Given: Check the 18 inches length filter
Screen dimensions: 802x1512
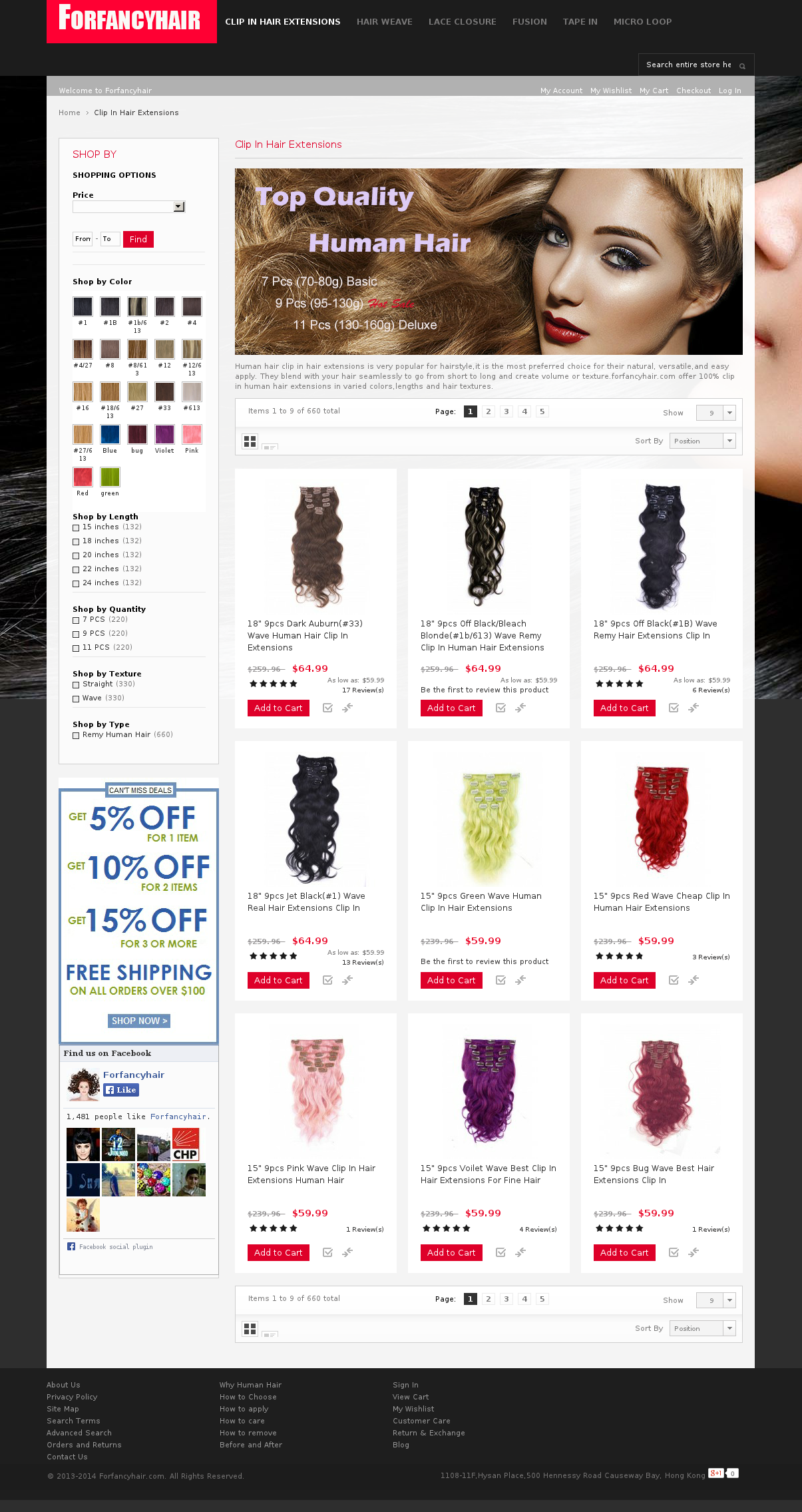Looking at the screenshot, I should (76, 541).
